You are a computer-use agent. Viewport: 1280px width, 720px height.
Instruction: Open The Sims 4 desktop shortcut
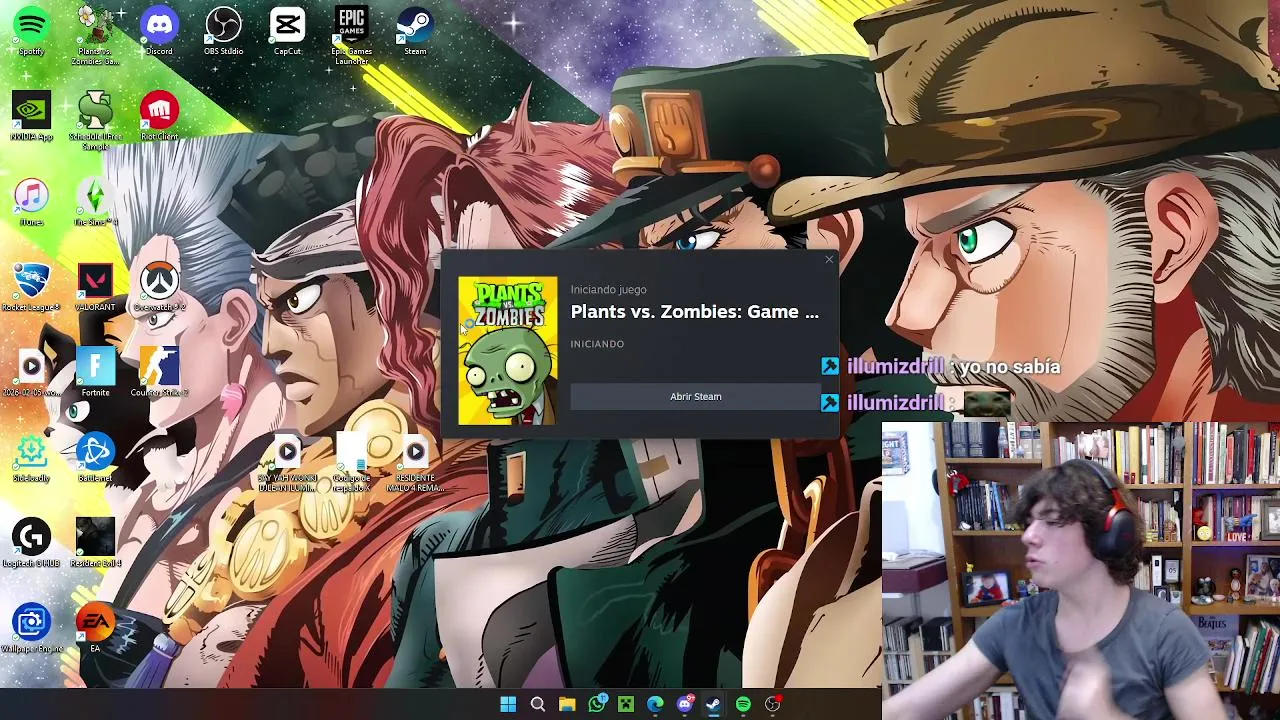(95, 202)
